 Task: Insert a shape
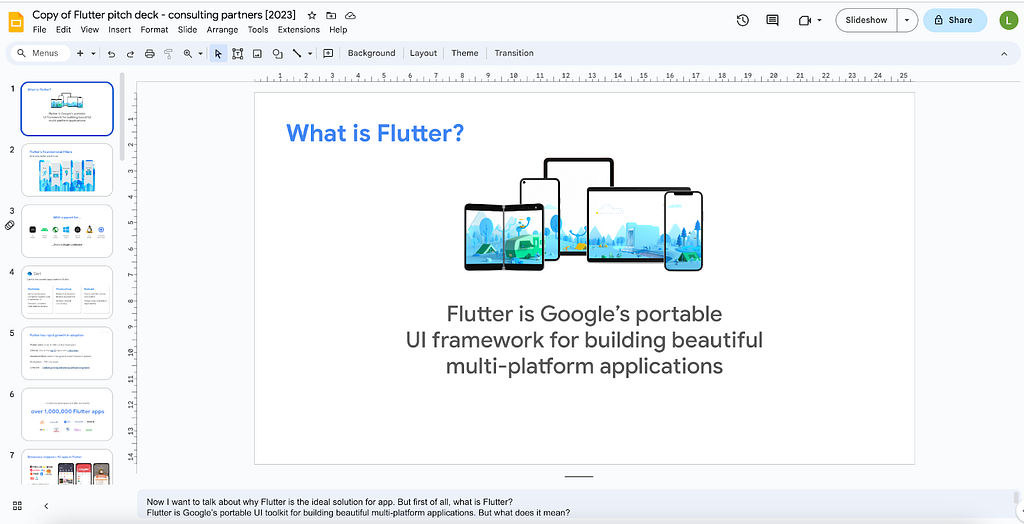(x=278, y=54)
